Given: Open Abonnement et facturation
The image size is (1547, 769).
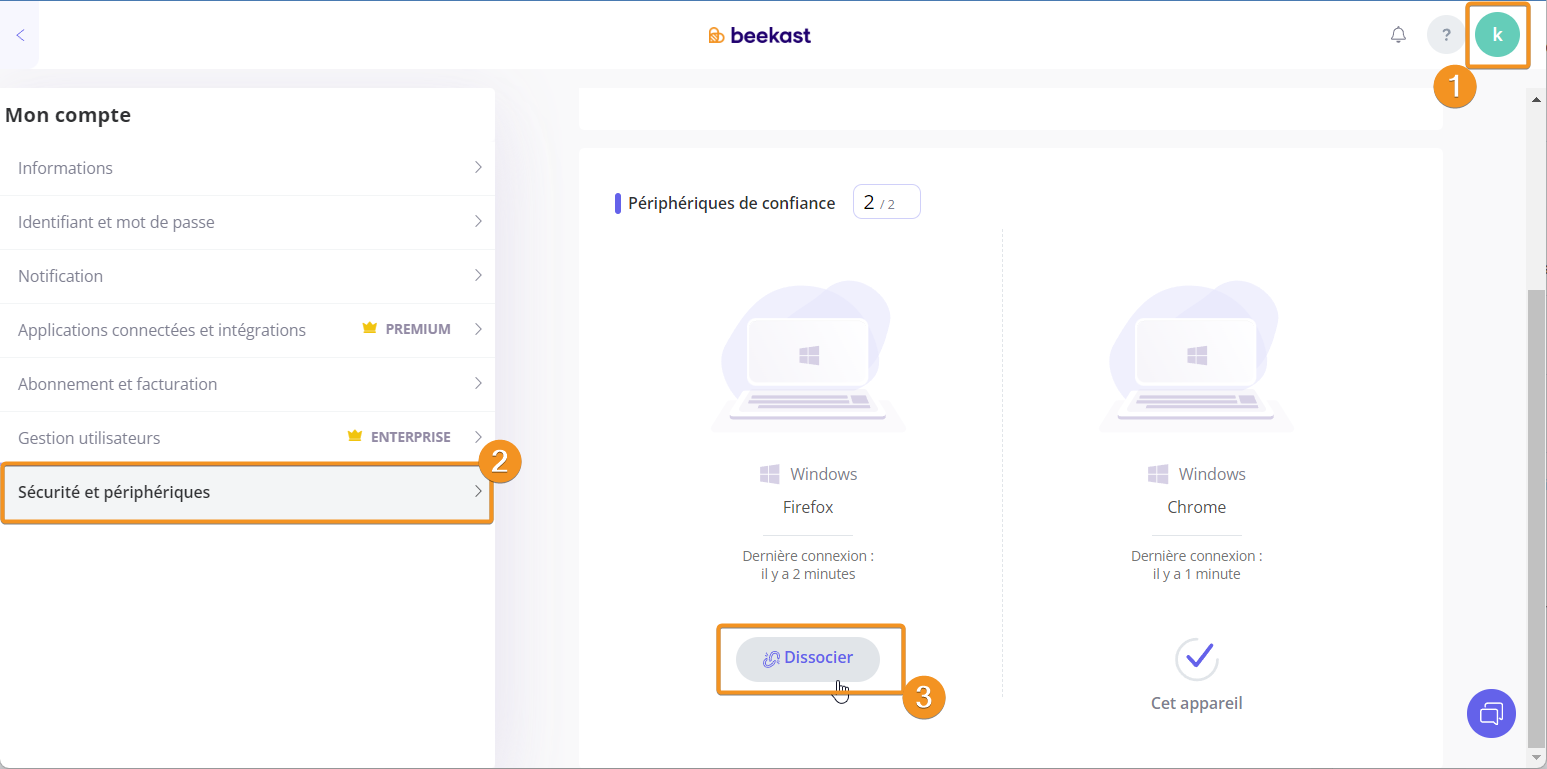Looking at the screenshot, I should point(247,384).
